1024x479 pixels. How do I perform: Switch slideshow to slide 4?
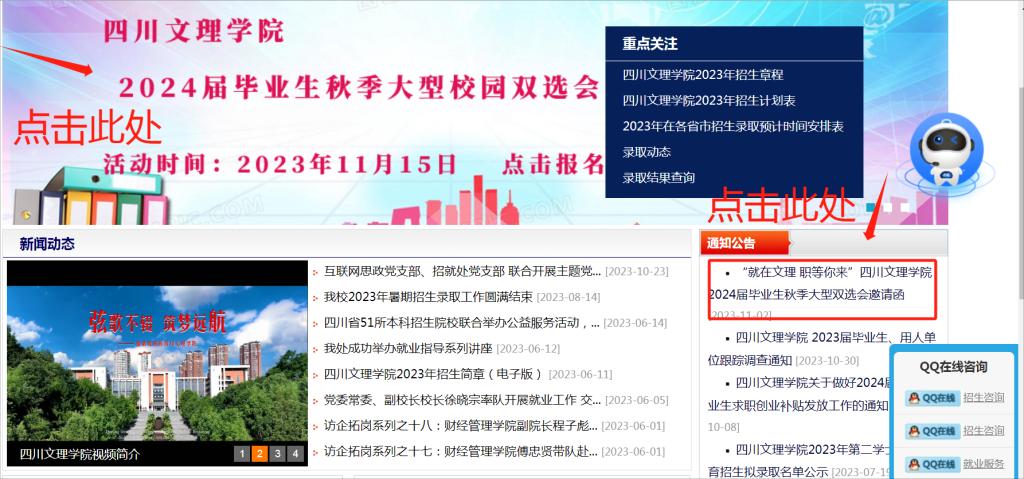pos(295,454)
